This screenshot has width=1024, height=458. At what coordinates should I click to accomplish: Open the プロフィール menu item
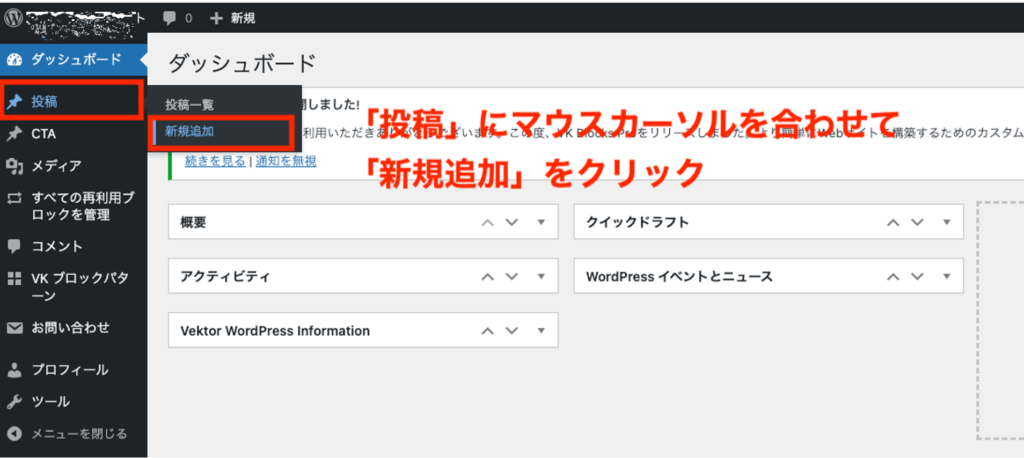point(74,370)
